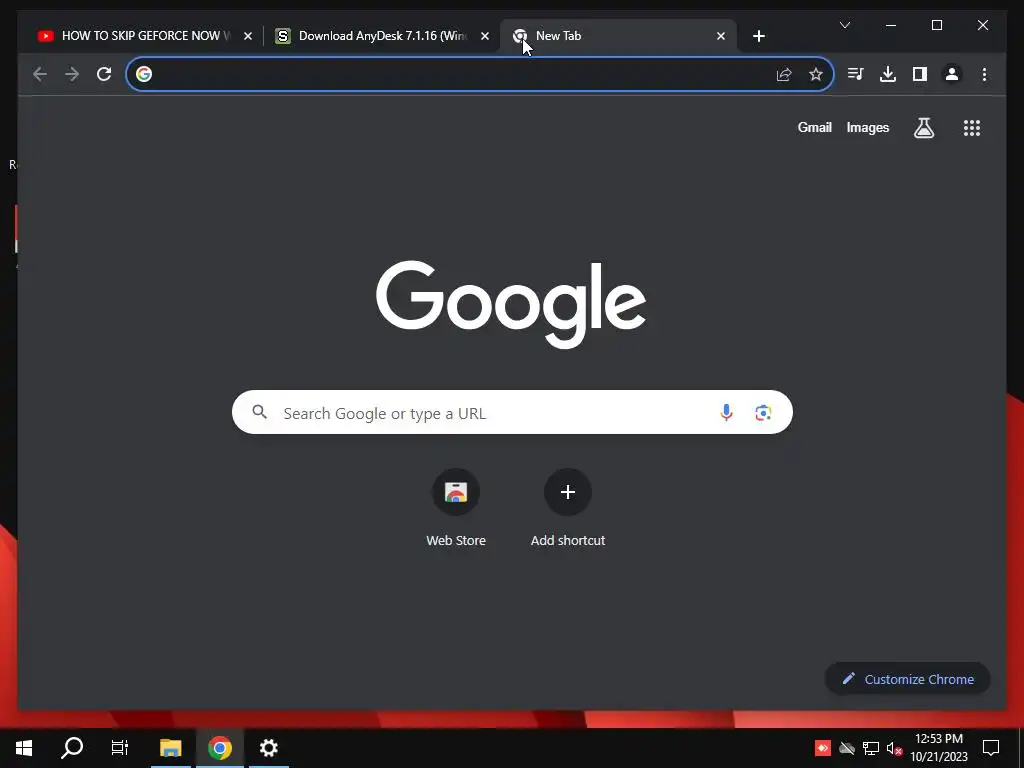Close the HOW TO SKIP GEFORCE NOW tab

[x=248, y=36]
